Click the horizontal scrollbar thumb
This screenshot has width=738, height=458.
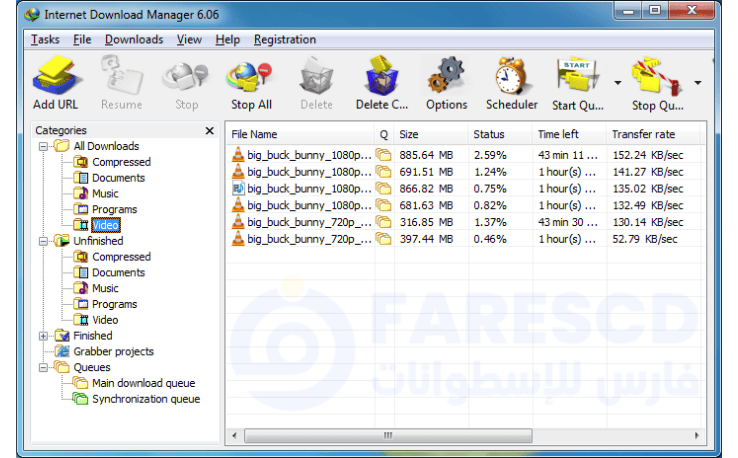388,435
